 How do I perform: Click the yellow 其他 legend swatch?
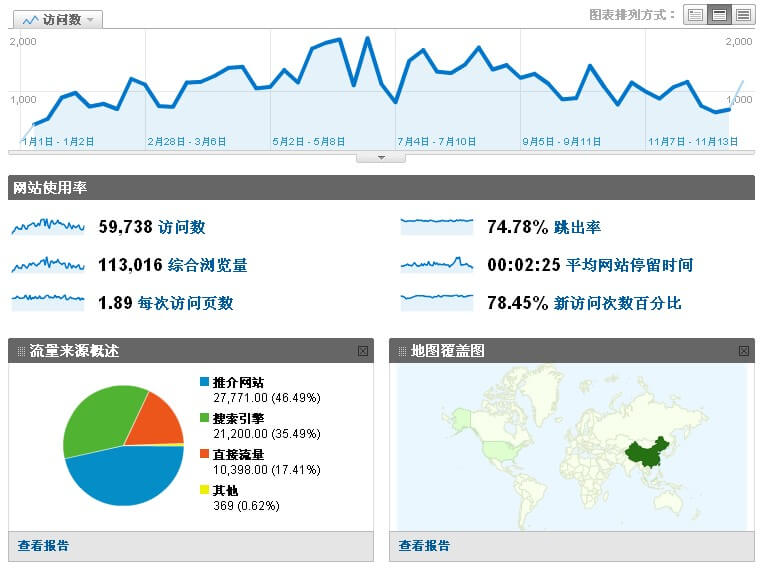(204, 489)
